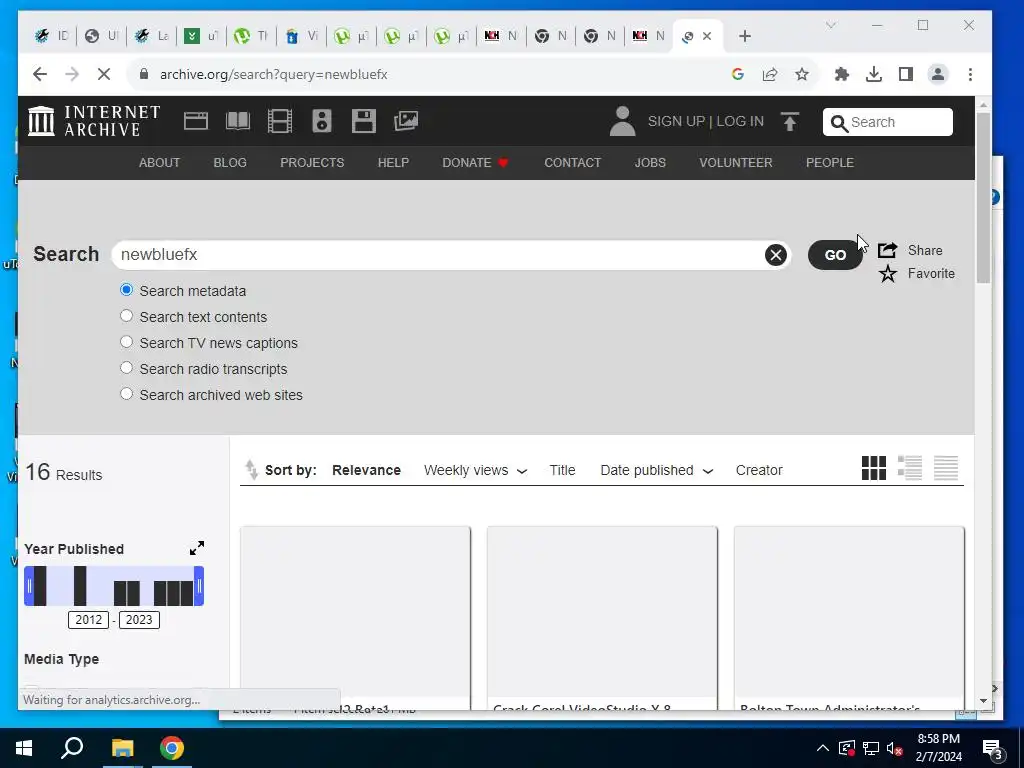Screen dimensions: 1024x768
Task: Switch to tile grid view
Action: (874, 468)
